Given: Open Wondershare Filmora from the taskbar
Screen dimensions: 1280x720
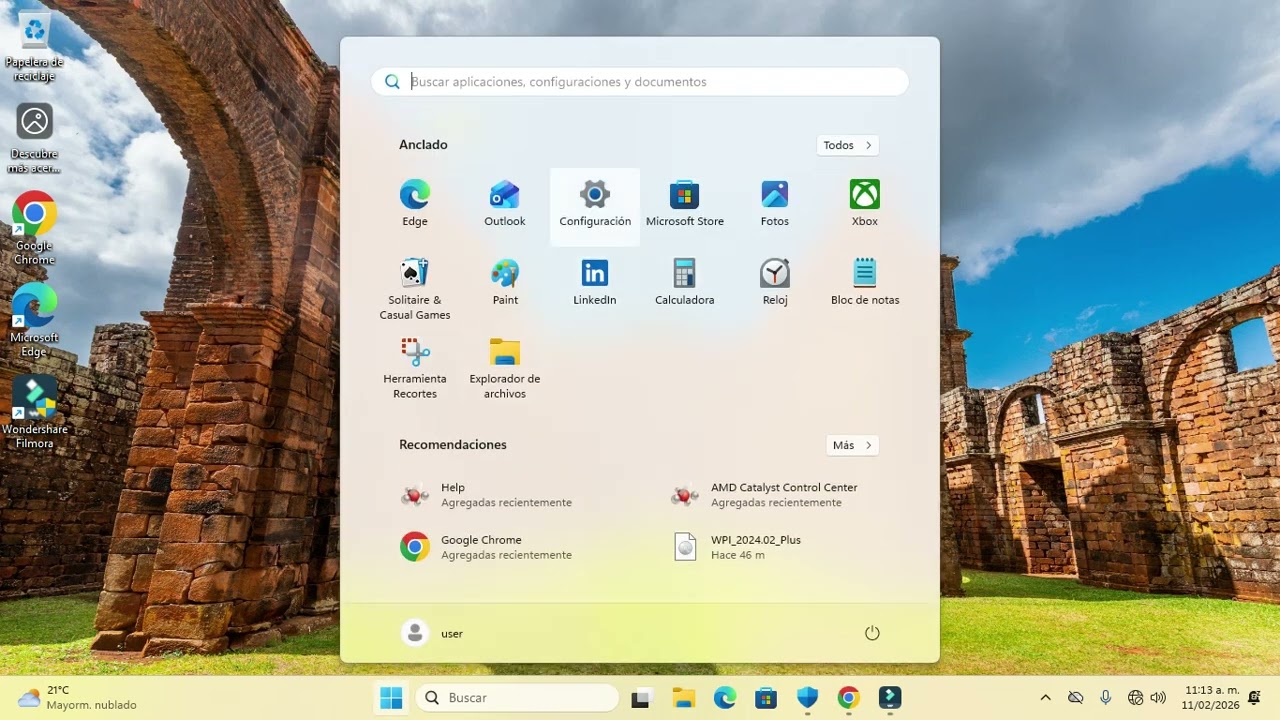Looking at the screenshot, I should coord(890,697).
